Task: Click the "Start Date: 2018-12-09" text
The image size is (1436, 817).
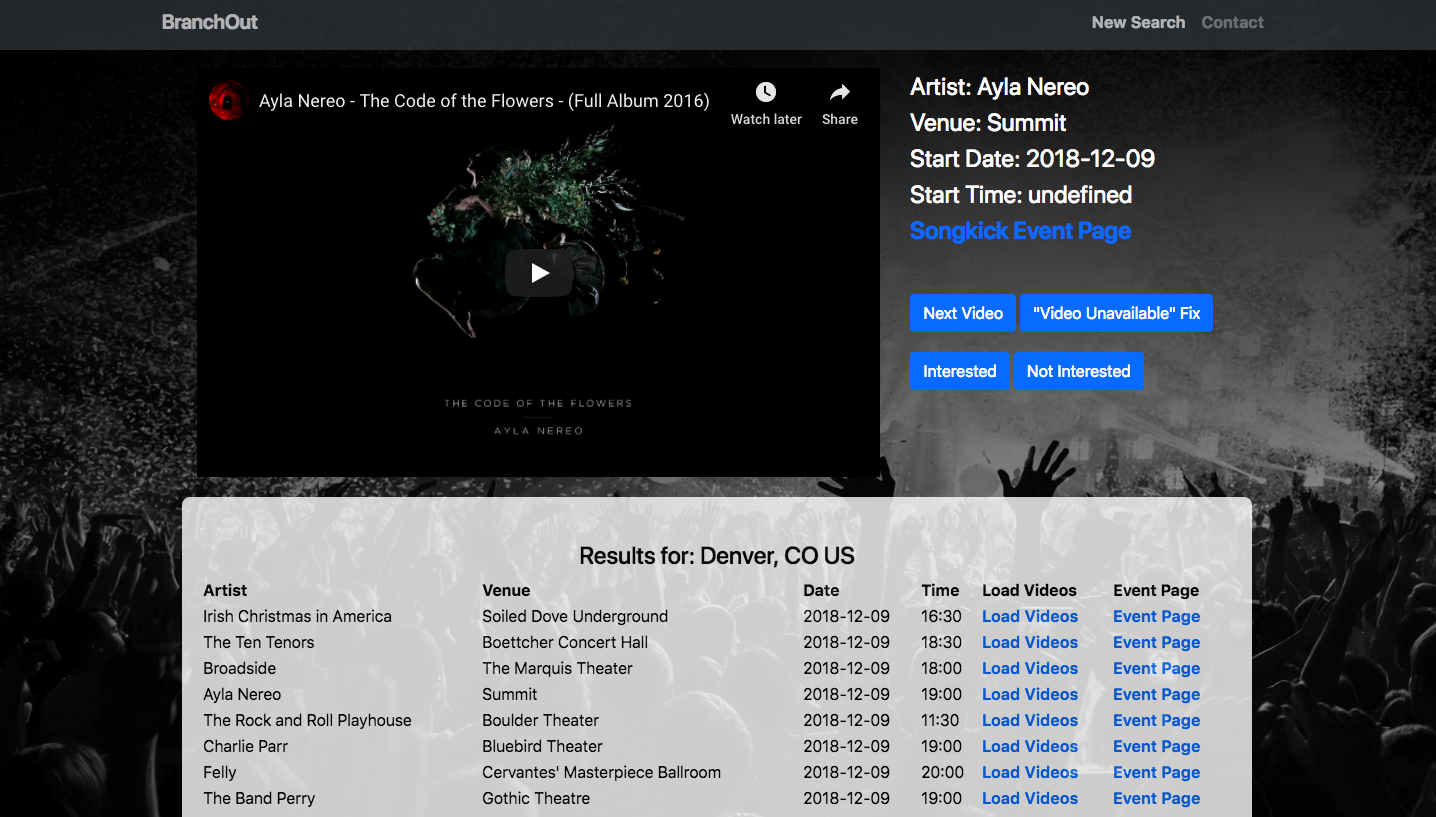Action: coord(1032,159)
